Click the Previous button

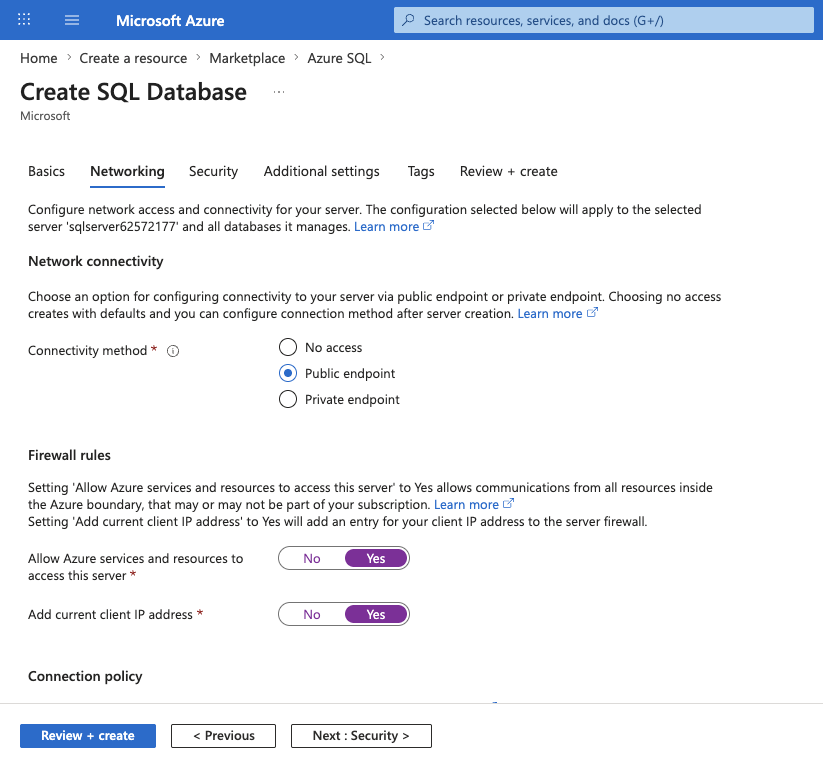click(x=223, y=736)
